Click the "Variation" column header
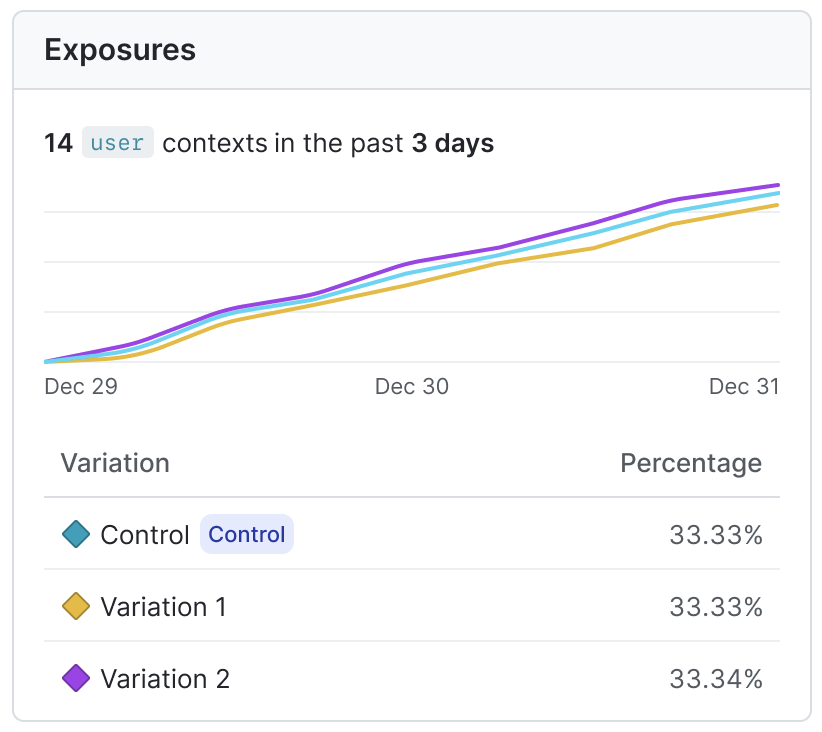822x732 pixels. (115, 464)
